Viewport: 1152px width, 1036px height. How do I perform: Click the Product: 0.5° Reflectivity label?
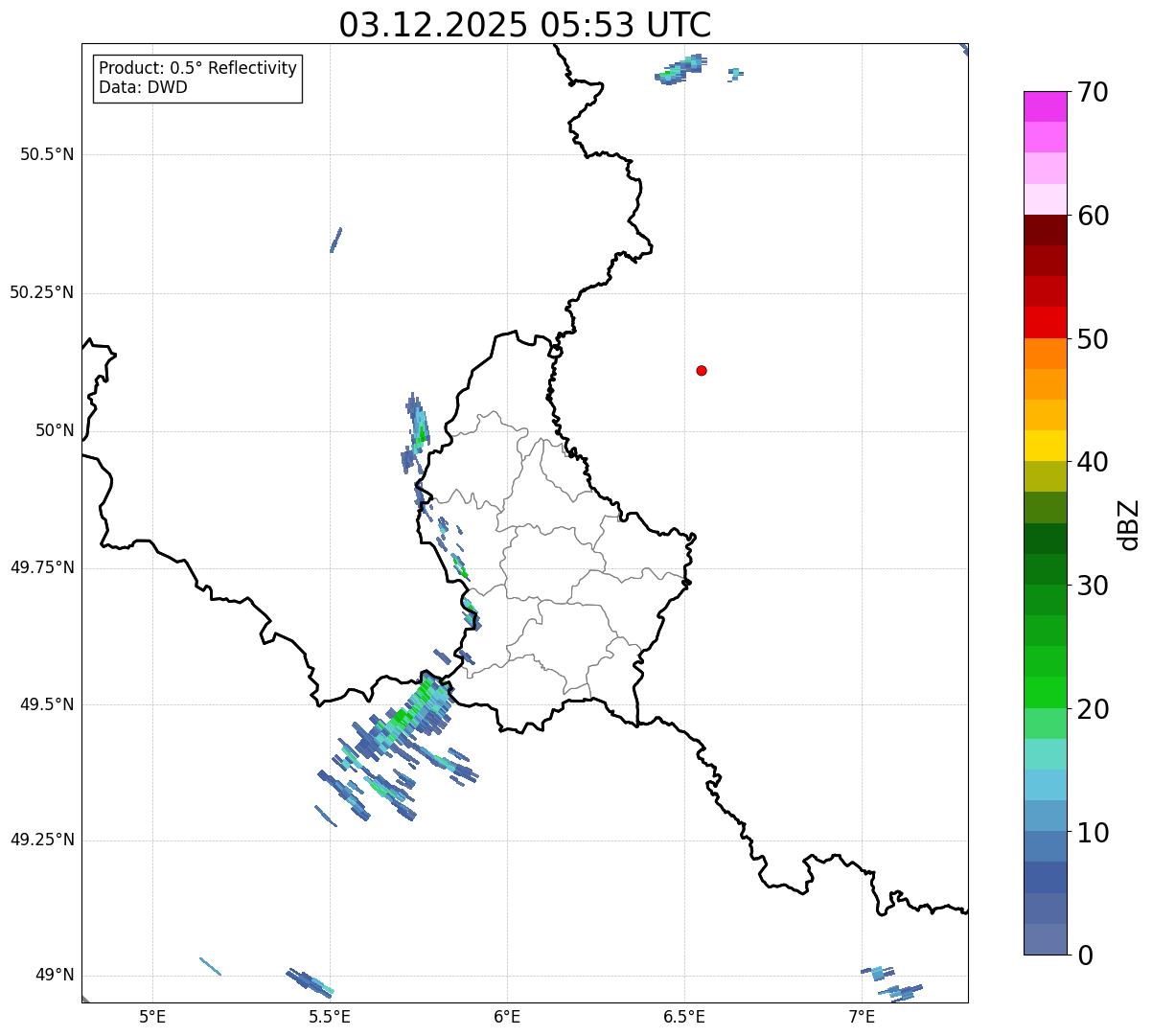[197, 69]
